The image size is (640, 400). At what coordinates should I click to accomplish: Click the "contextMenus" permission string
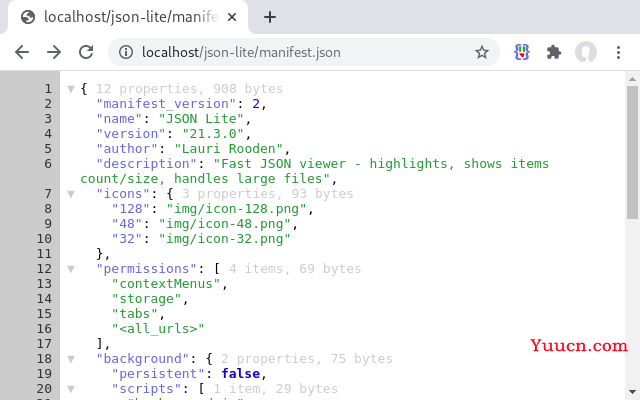tap(167, 284)
